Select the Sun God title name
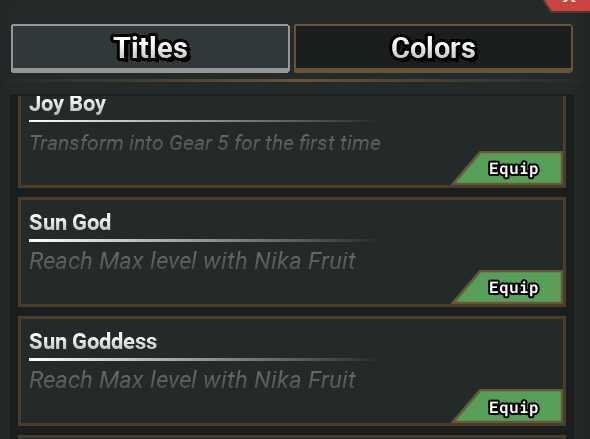Image resolution: width=590 pixels, height=439 pixels. (x=70, y=222)
